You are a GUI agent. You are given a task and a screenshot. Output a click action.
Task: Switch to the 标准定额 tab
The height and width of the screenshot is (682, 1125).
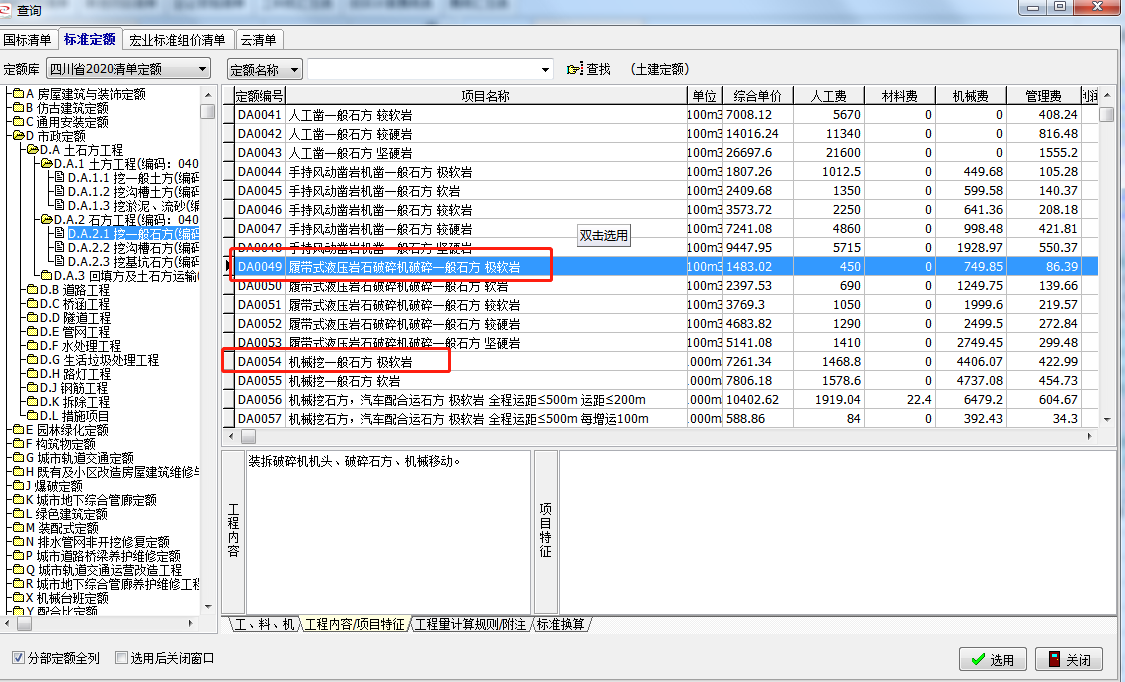tap(90, 39)
